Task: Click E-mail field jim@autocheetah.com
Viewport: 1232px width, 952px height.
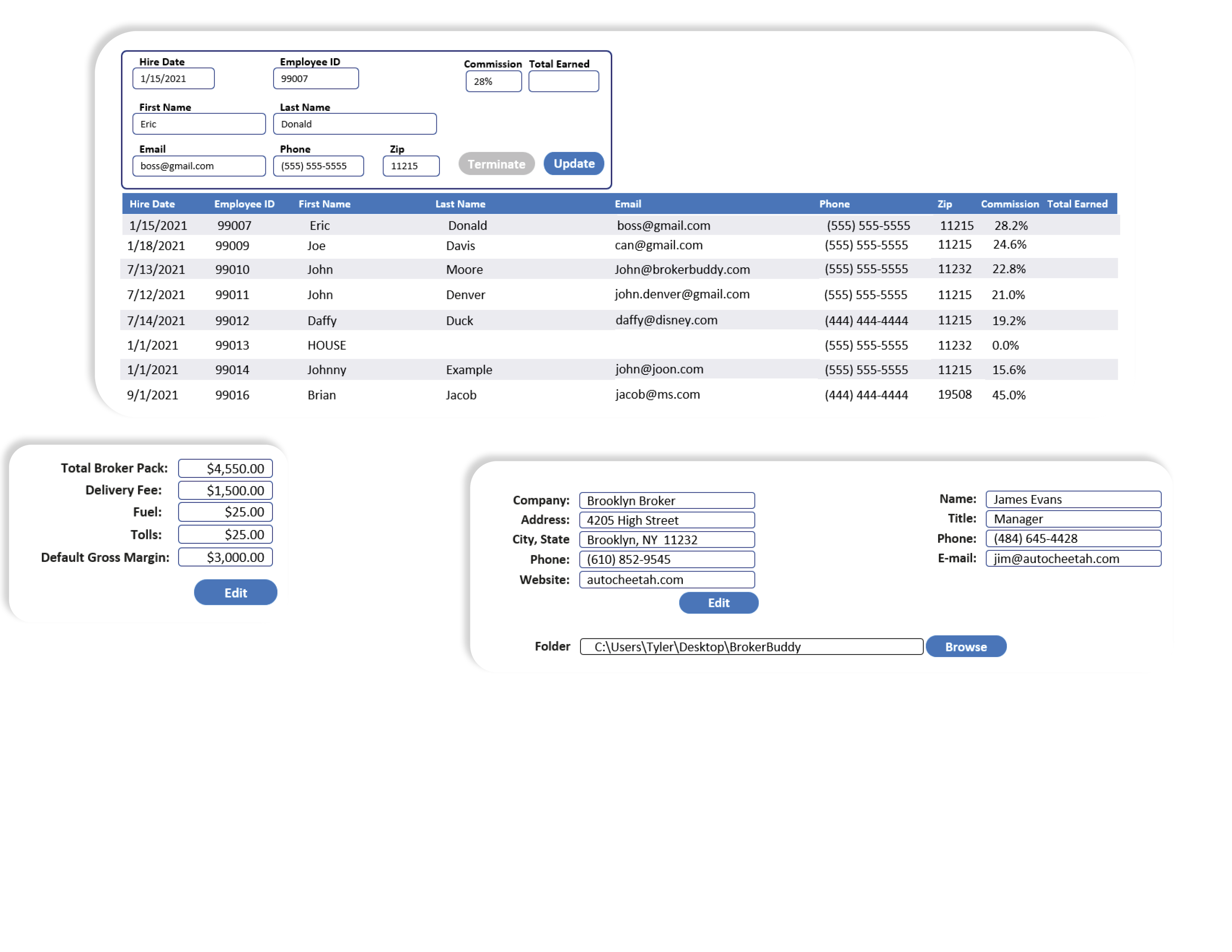Action: point(1073,559)
